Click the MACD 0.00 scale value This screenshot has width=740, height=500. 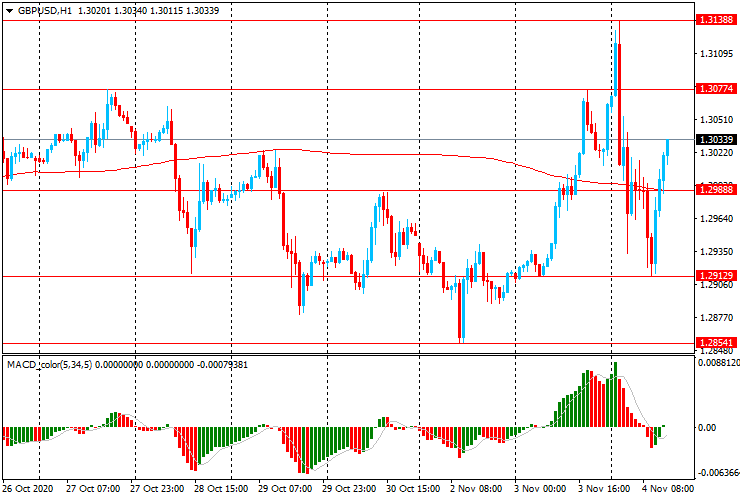tap(706, 428)
